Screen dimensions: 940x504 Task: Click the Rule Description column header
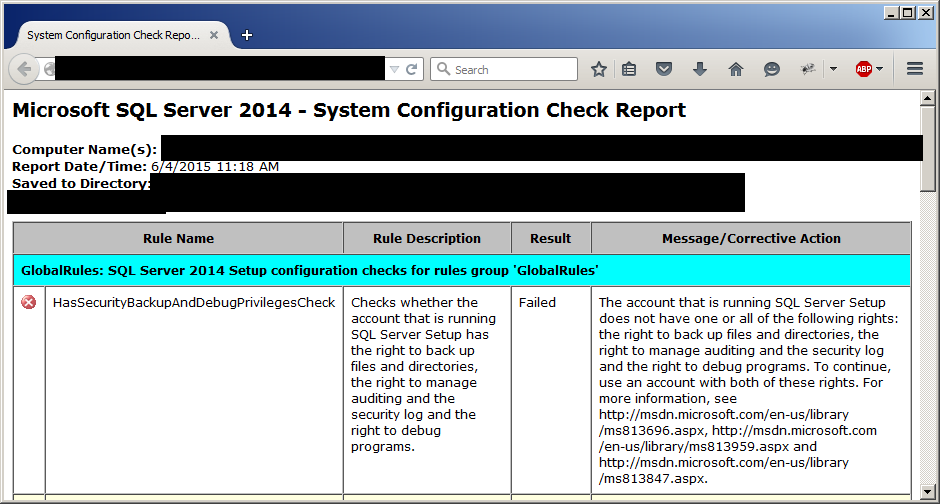(427, 239)
